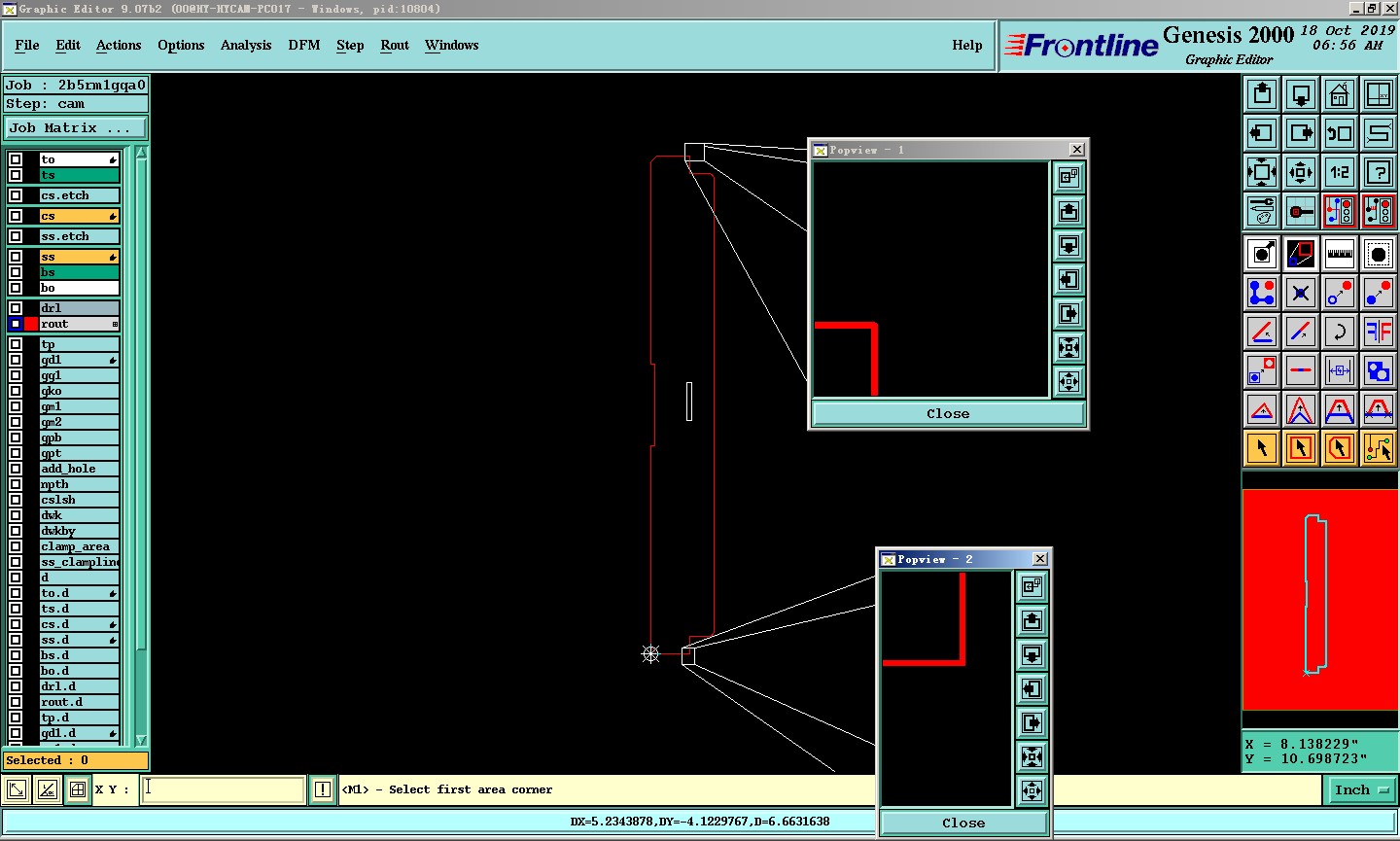Click the connected blue-red dots edit icon
The image size is (1400, 841).
1262,293
